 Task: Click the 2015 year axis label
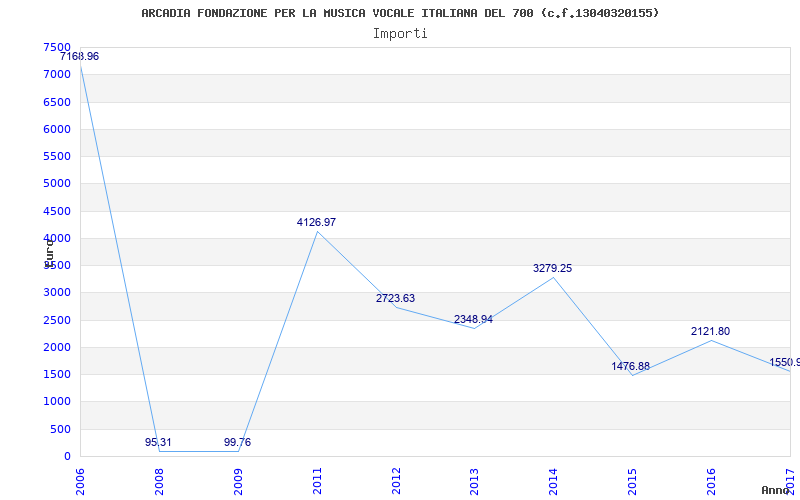pyautogui.click(x=633, y=481)
